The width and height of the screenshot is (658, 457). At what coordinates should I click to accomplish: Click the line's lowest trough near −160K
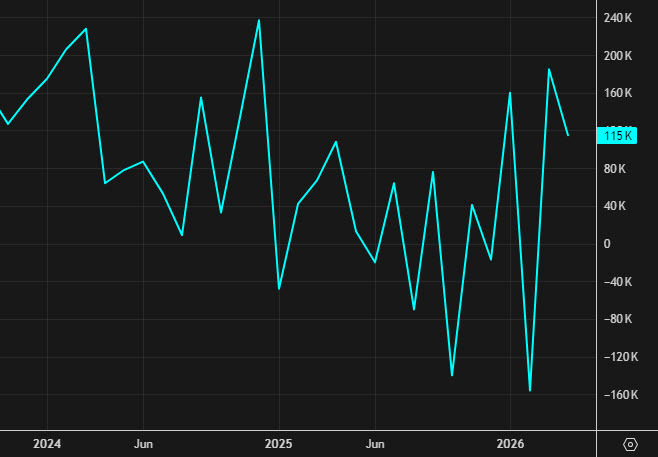pyautogui.click(x=530, y=391)
